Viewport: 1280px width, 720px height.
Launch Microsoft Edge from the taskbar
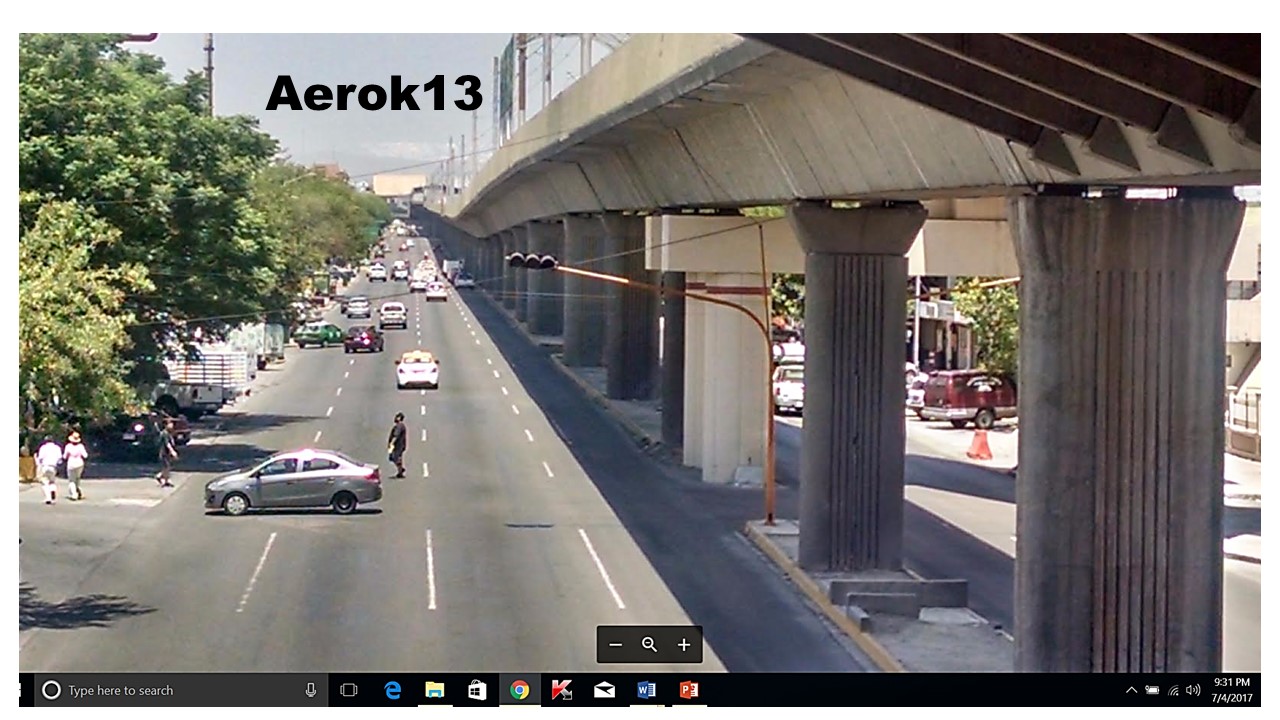[x=391, y=690]
